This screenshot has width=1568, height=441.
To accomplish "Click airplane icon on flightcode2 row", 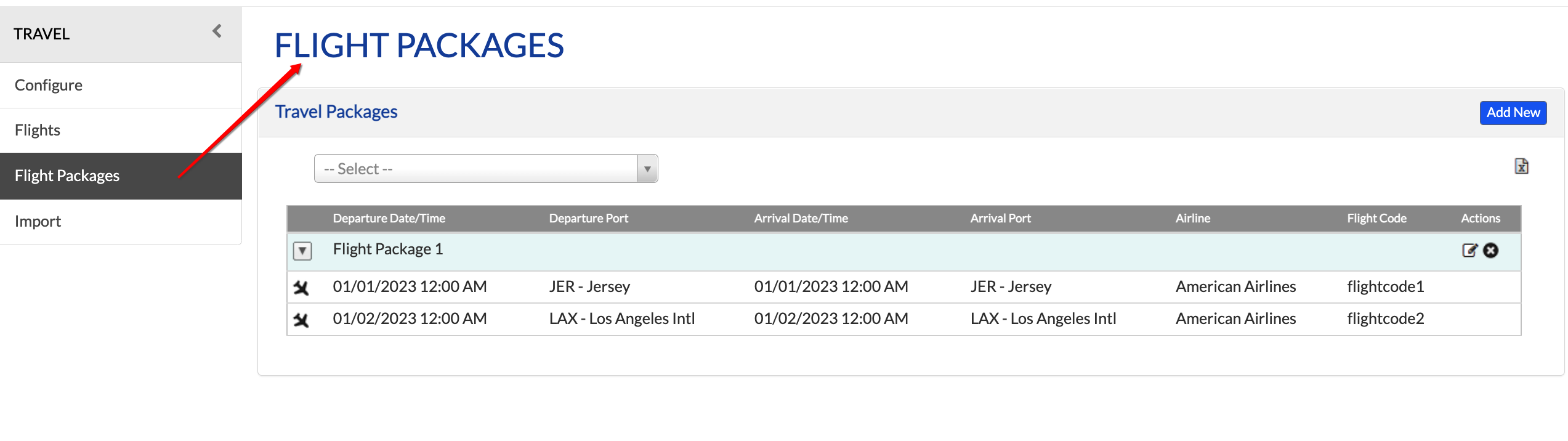I will tap(301, 320).
